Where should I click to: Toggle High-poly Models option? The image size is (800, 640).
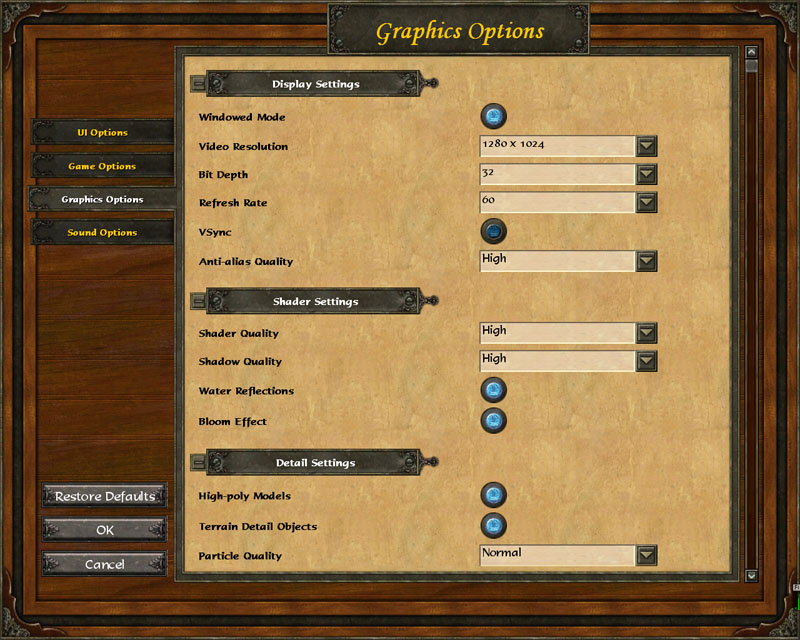pyautogui.click(x=493, y=495)
